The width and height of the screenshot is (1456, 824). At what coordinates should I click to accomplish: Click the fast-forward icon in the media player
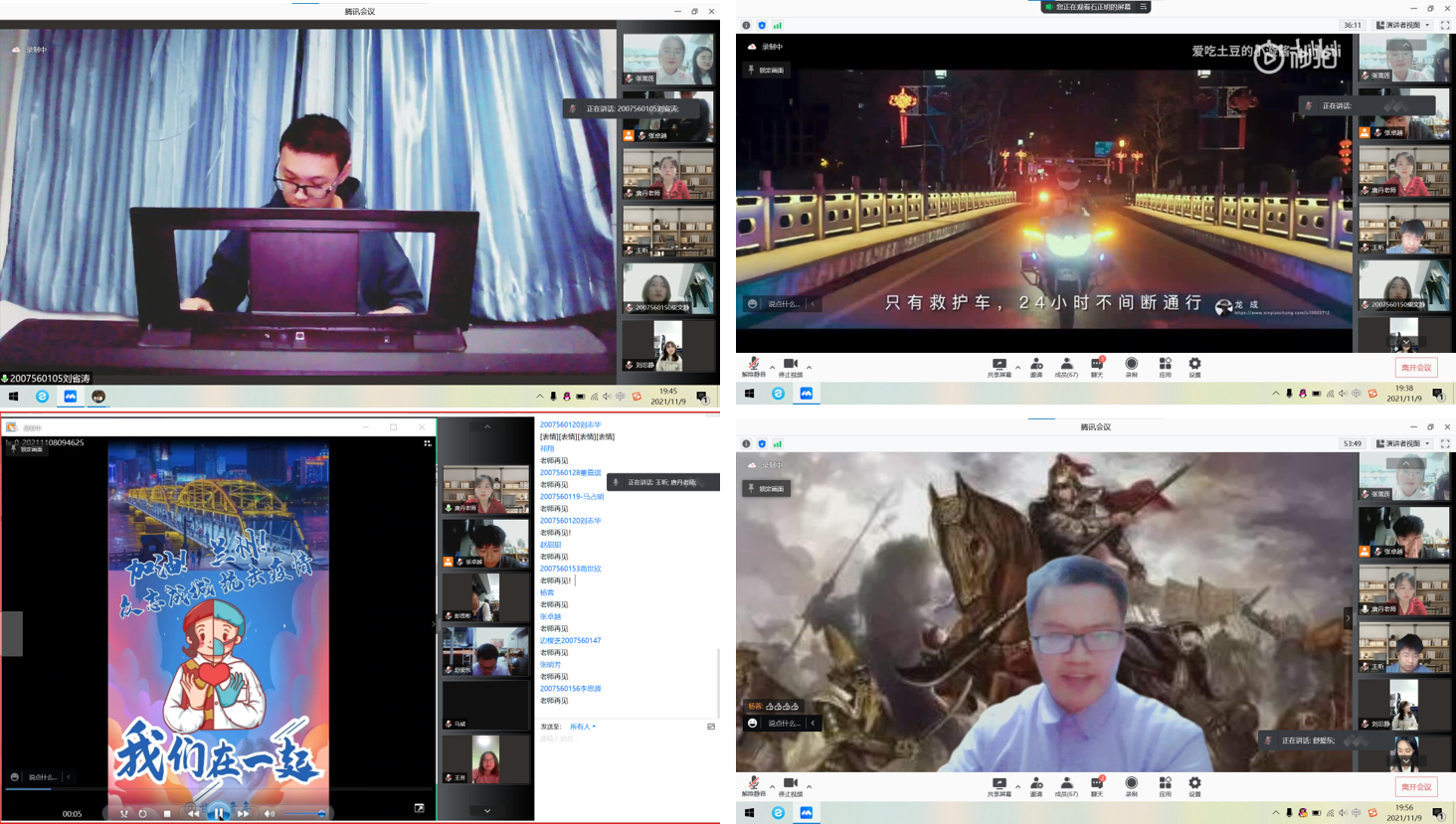pyautogui.click(x=243, y=813)
